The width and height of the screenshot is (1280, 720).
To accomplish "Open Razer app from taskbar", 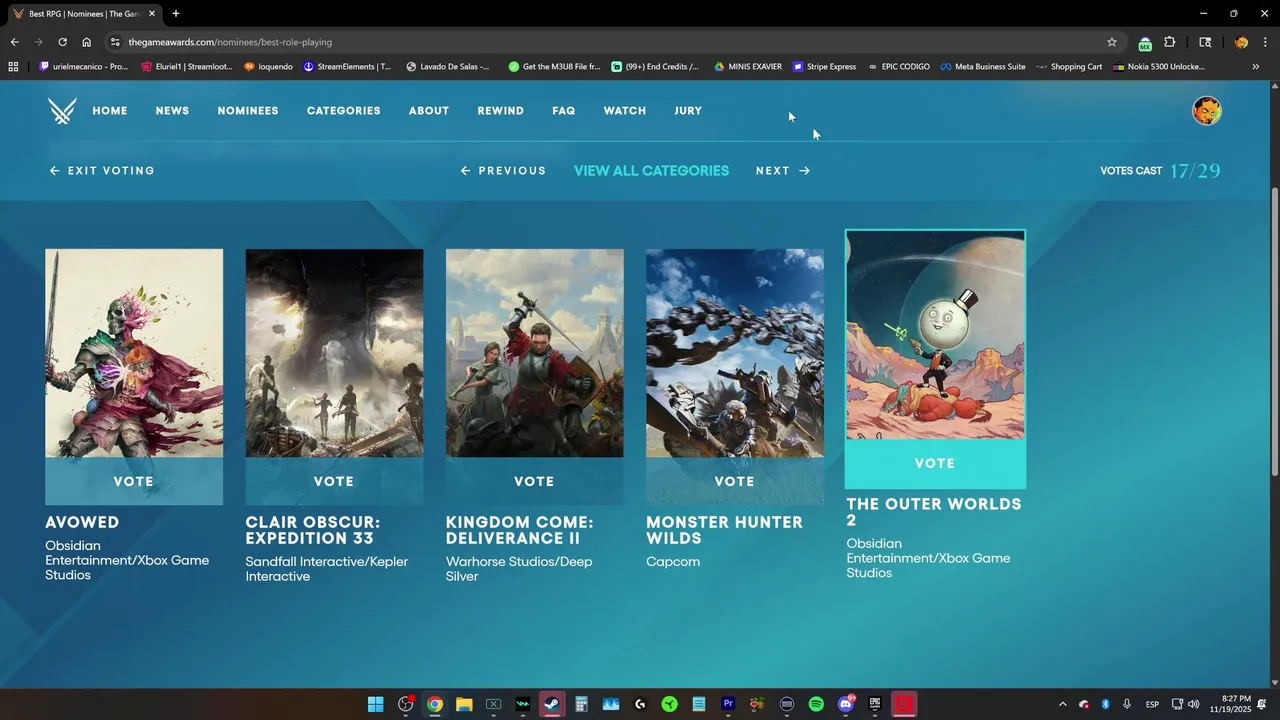I will [x=669, y=704].
